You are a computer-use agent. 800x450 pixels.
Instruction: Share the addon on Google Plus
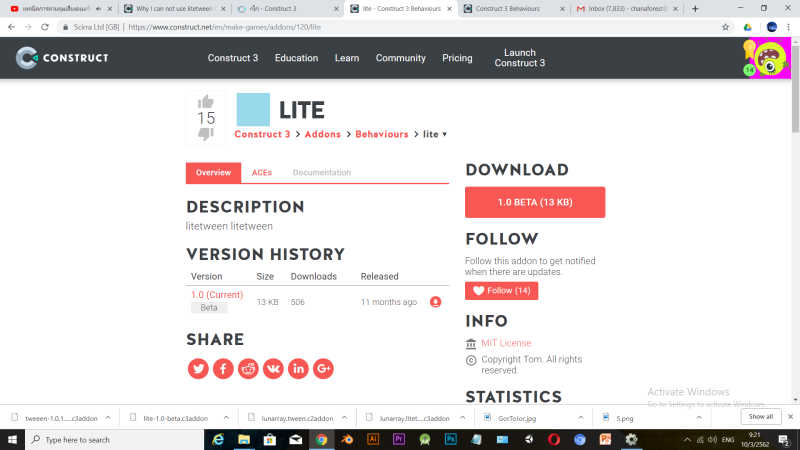323,368
